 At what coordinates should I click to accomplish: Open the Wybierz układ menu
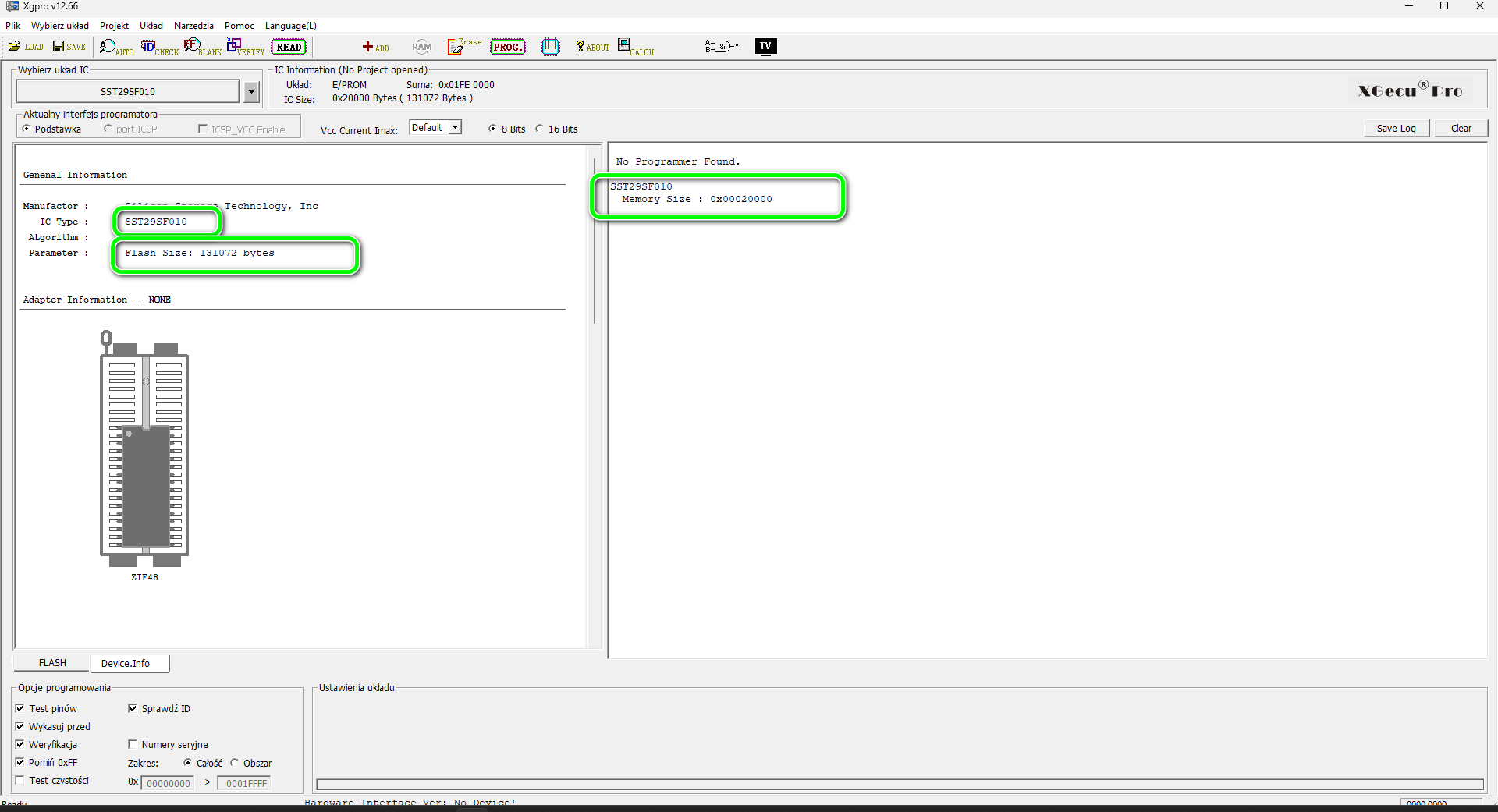[60, 26]
